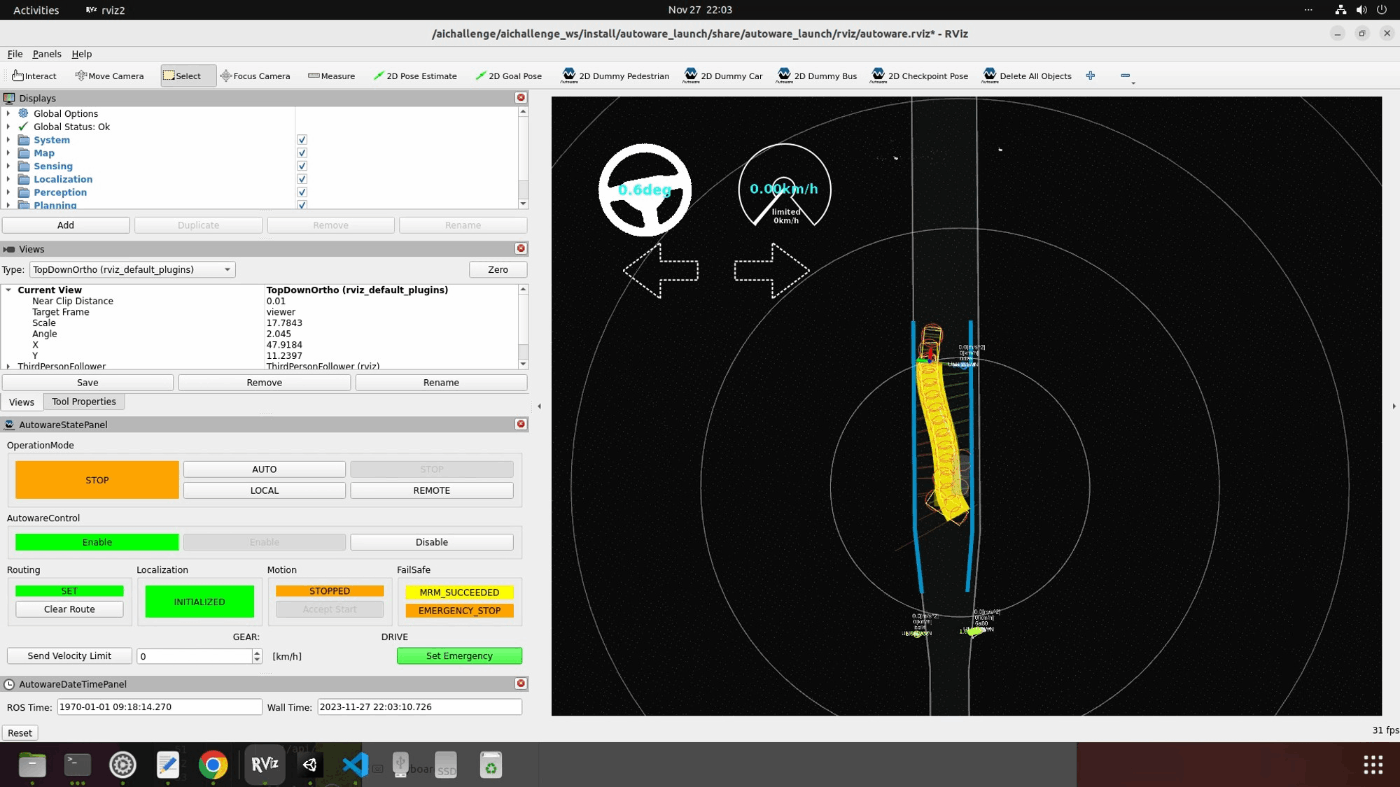Click the minus icon to remove a tool
The width and height of the screenshot is (1400, 787).
click(1125, 76)
